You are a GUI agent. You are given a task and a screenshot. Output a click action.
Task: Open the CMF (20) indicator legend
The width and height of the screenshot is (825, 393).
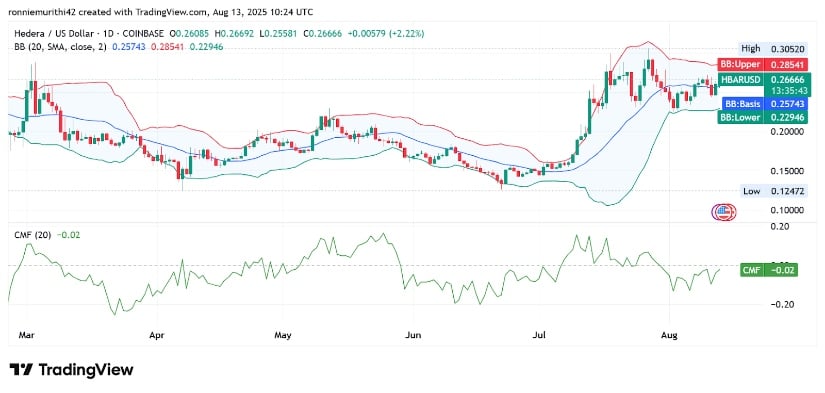tap(33, 235)
